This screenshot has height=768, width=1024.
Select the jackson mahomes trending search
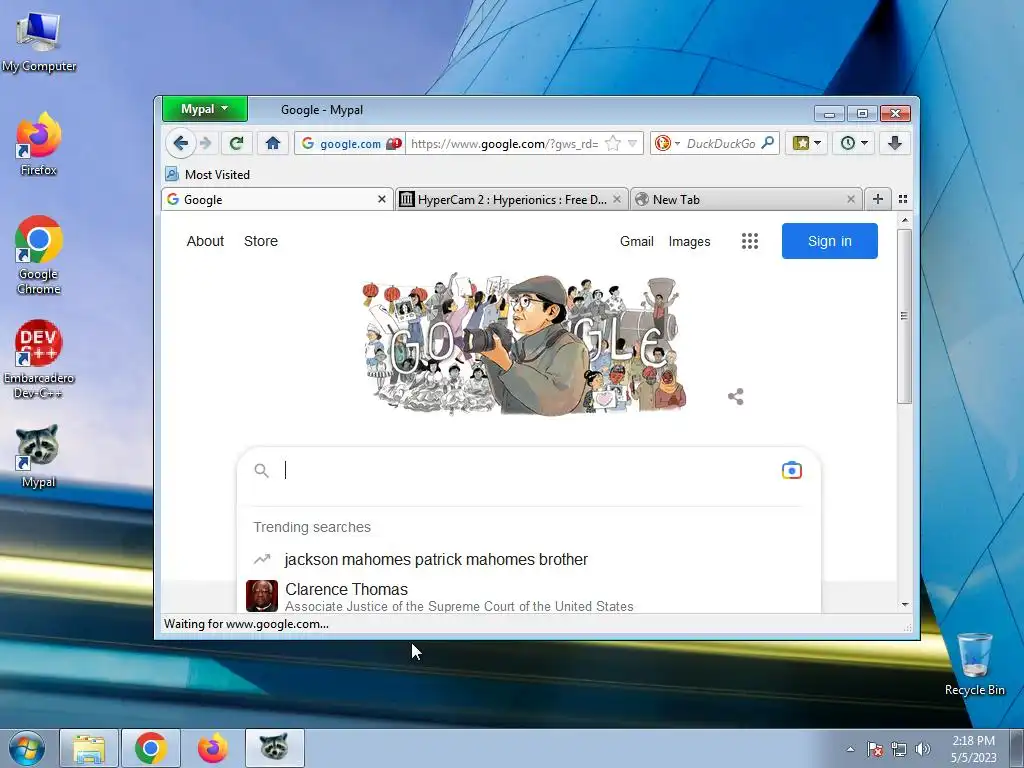point(529,560)
